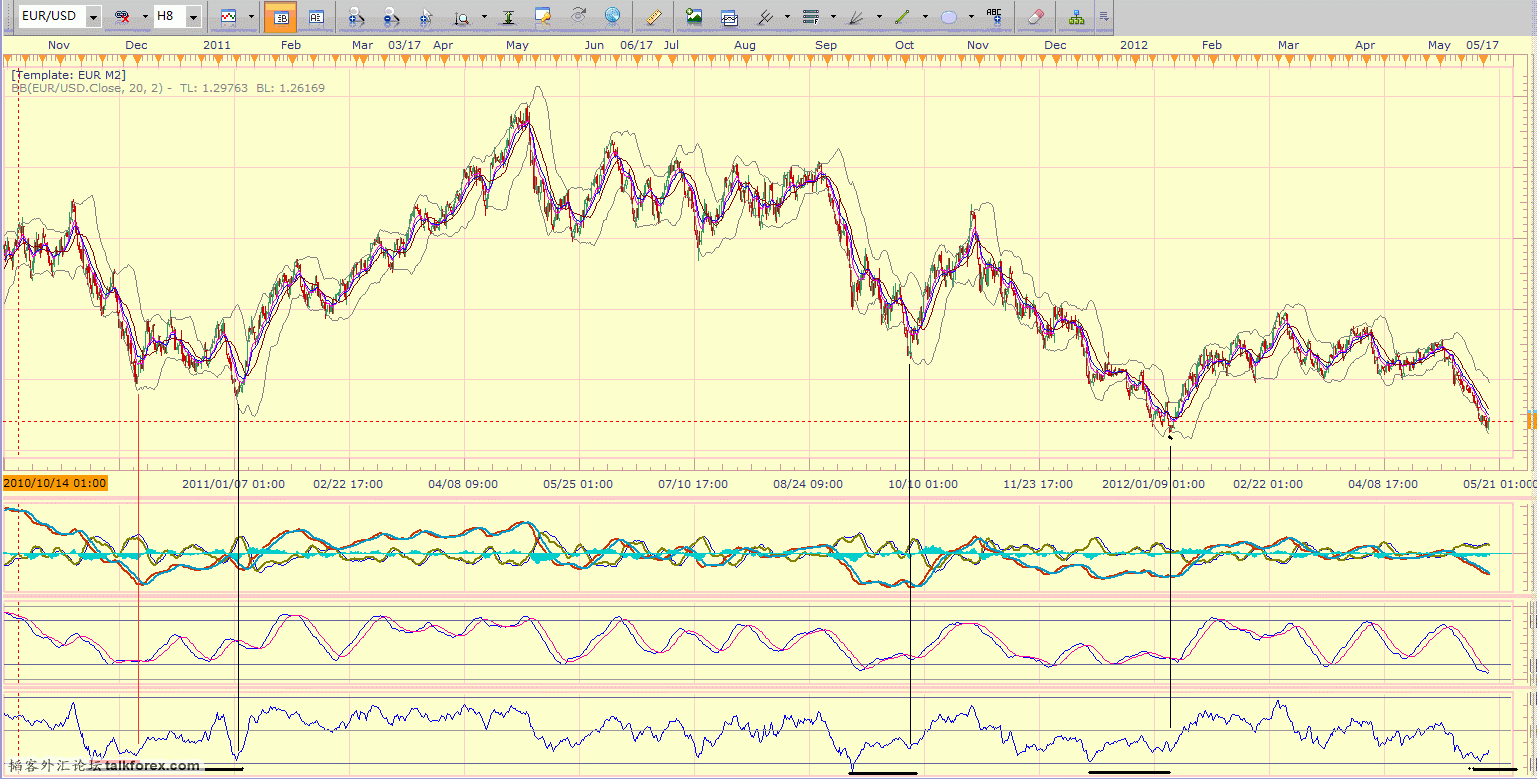Image resolution: width=1537 pixels, height=779 pixels.
Task: Click the 08/24 09:00 axis date
Action: tap(808, 484)
